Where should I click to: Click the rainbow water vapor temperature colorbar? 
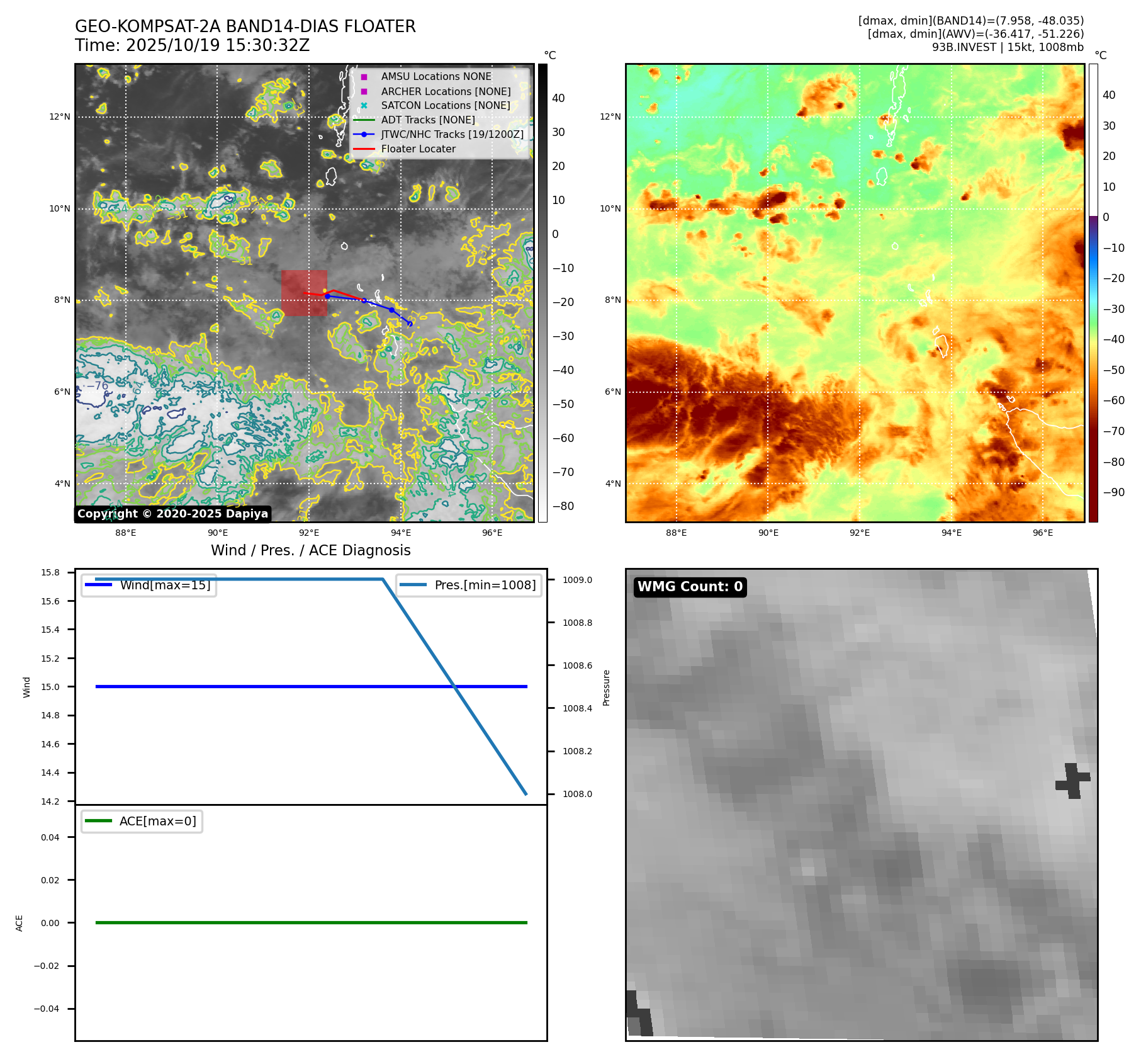tap(1093, 293)
